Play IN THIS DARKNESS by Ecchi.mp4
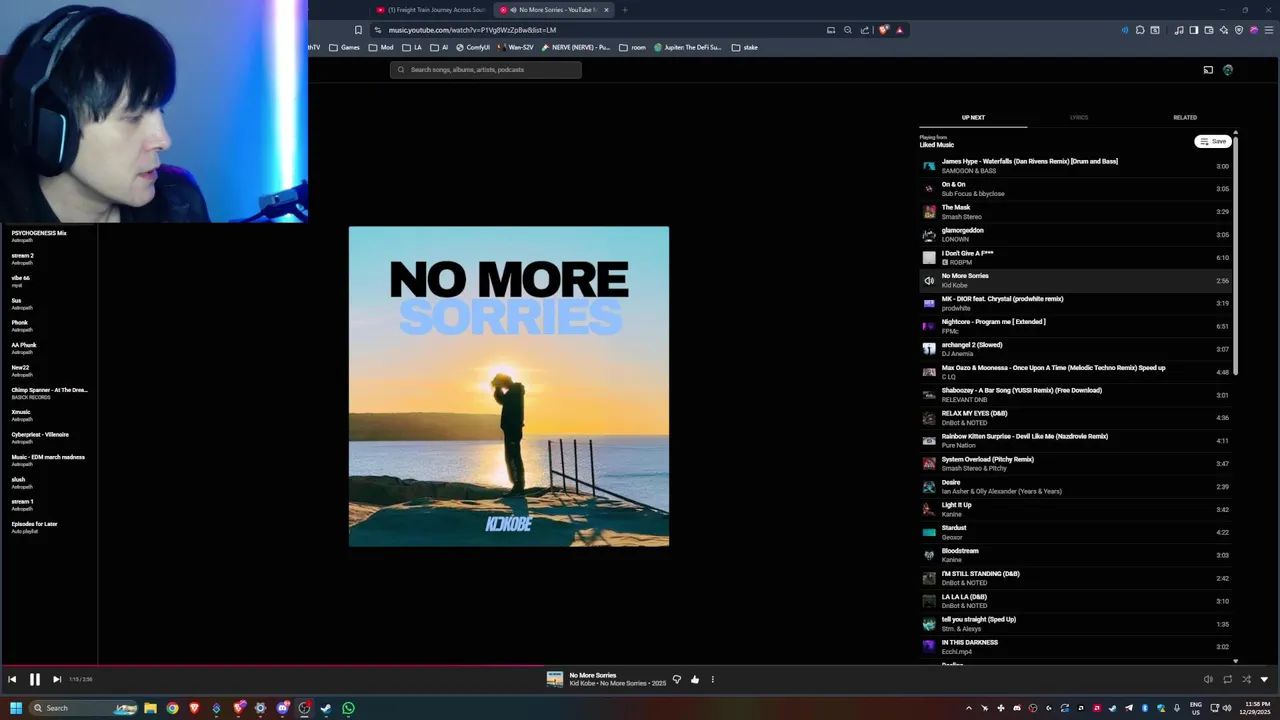 click(x=1075, y=646)
